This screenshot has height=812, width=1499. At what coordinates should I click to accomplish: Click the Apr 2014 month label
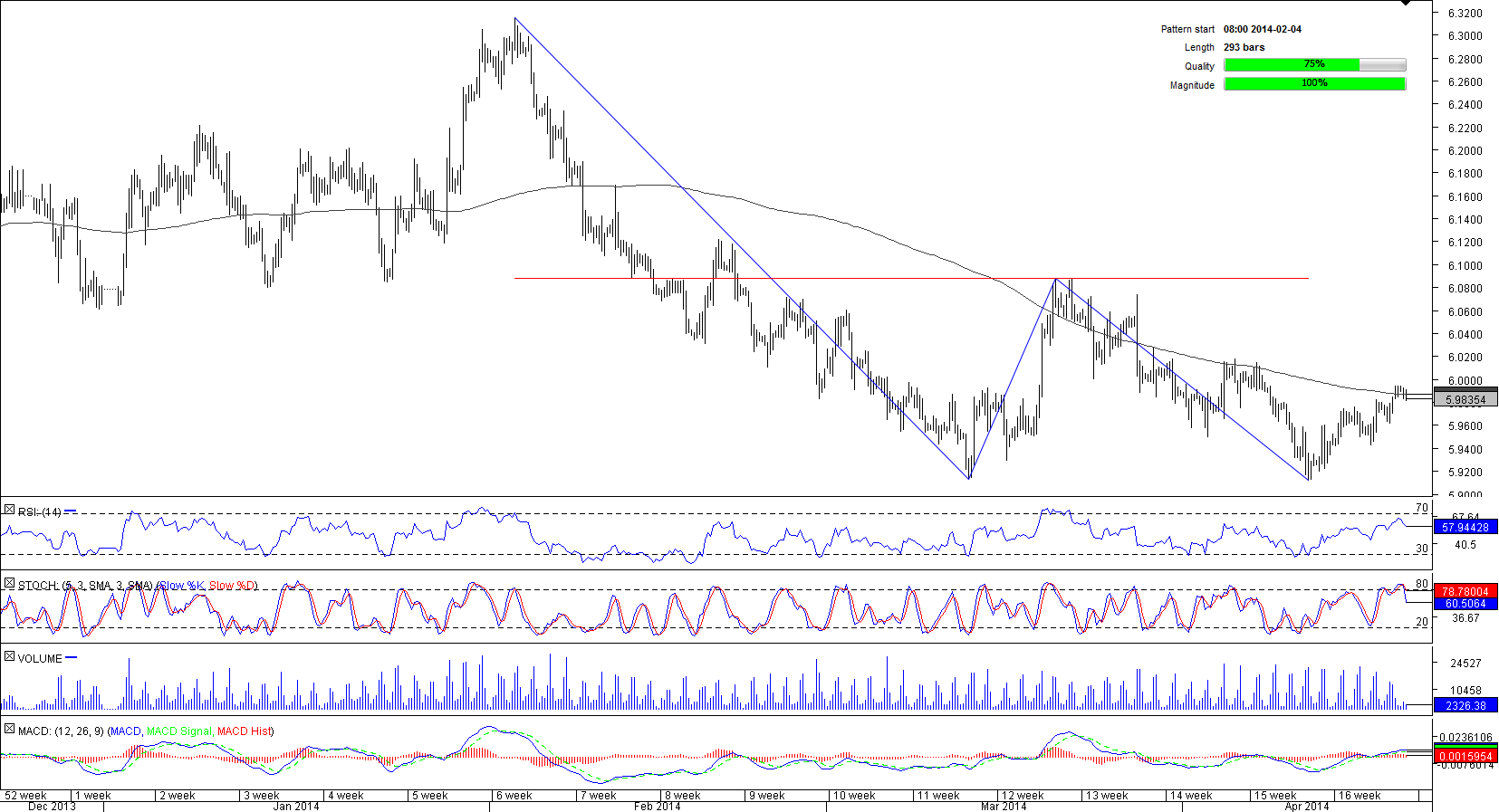pos(1307,807)
